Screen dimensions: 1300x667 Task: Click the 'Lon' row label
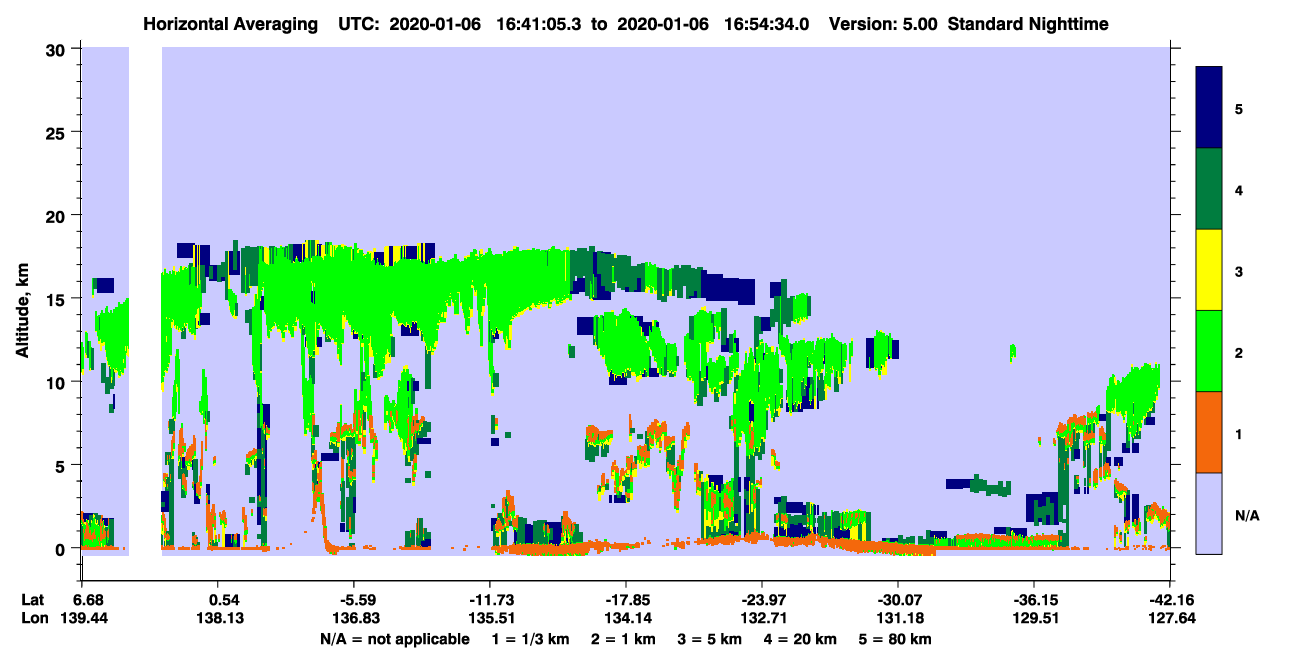[x=33, y=618]
